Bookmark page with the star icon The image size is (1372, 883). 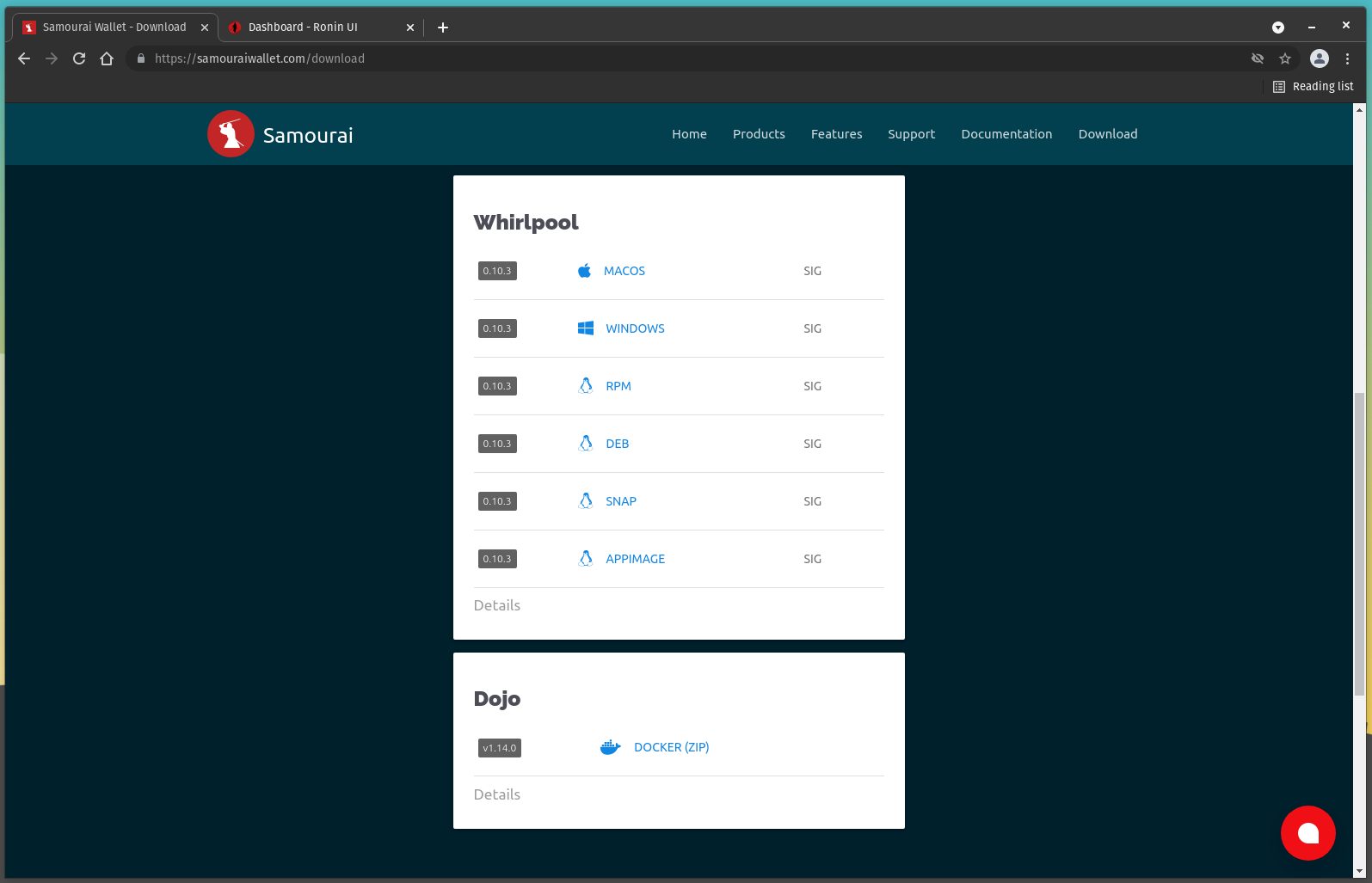pyautogui.click(x=1285, y=58)
